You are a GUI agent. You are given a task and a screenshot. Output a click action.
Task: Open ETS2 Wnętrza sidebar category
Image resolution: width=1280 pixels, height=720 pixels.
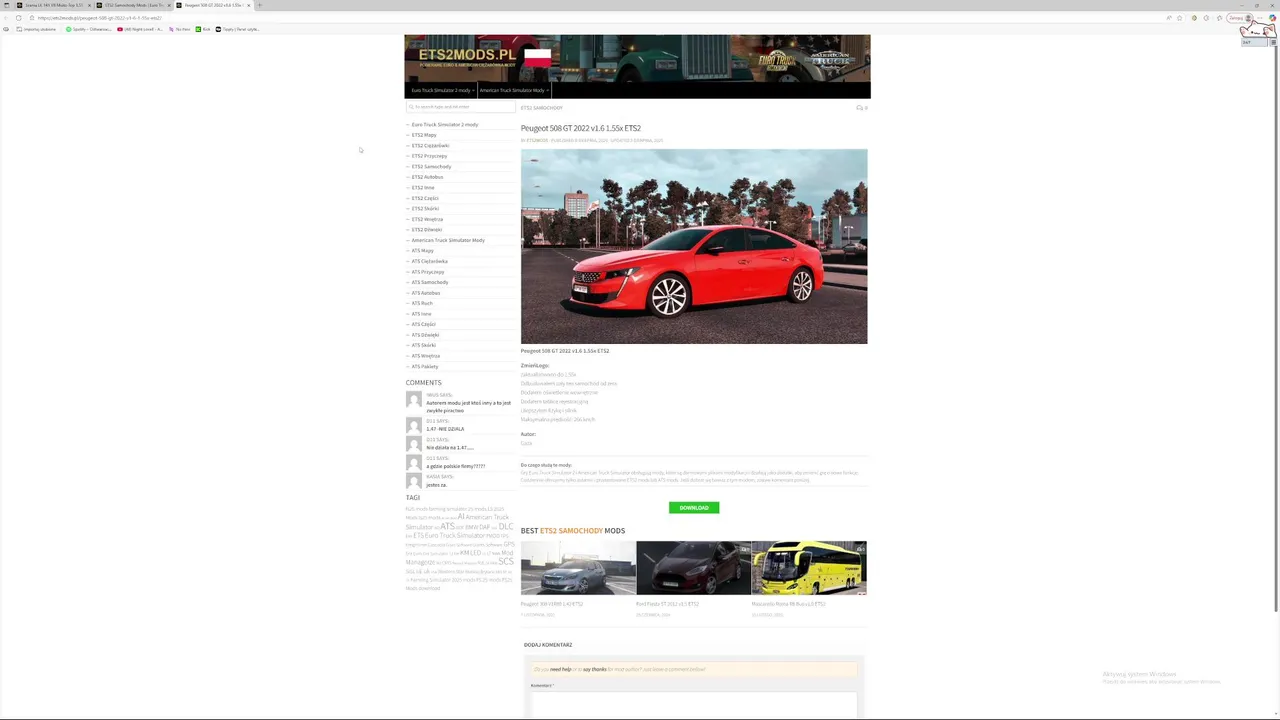tap(427, 219)
